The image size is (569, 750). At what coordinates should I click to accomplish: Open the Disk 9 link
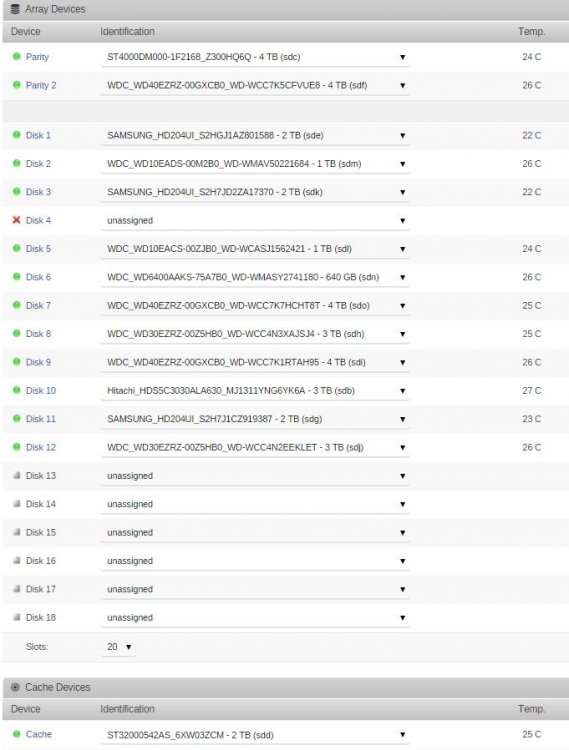click(x=38, y=362)
